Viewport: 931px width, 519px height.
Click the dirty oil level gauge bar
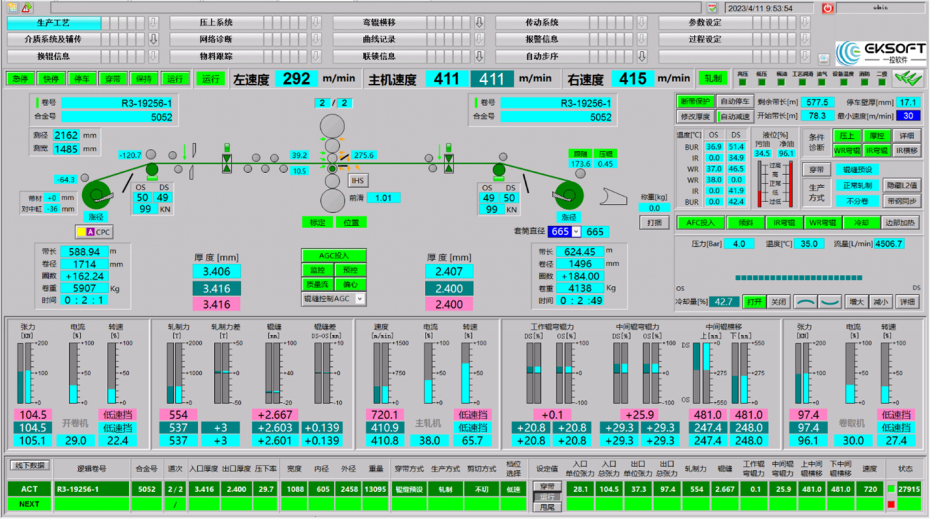[x=760, y=184]
